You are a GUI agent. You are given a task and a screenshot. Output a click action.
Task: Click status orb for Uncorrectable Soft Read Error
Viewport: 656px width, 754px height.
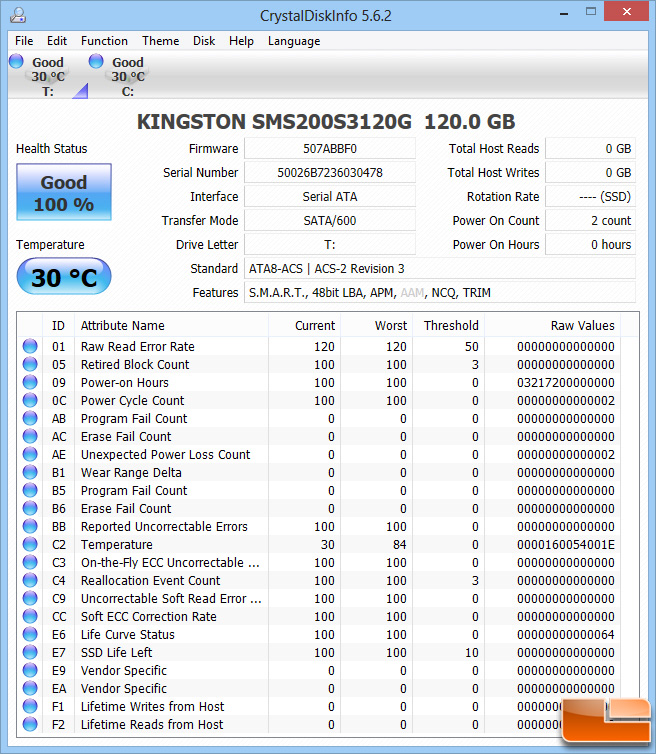[x=30, y=598]
